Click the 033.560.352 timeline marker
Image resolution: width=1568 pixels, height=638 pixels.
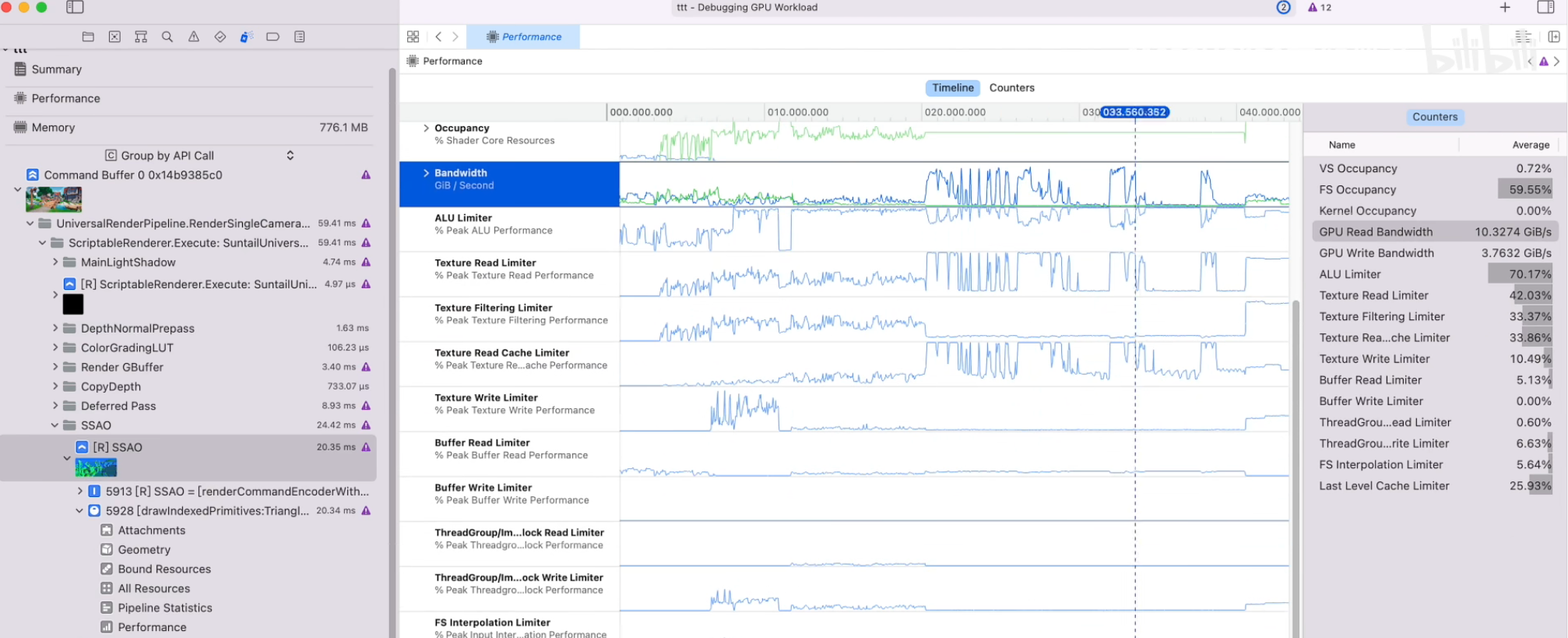(1134, 112)
